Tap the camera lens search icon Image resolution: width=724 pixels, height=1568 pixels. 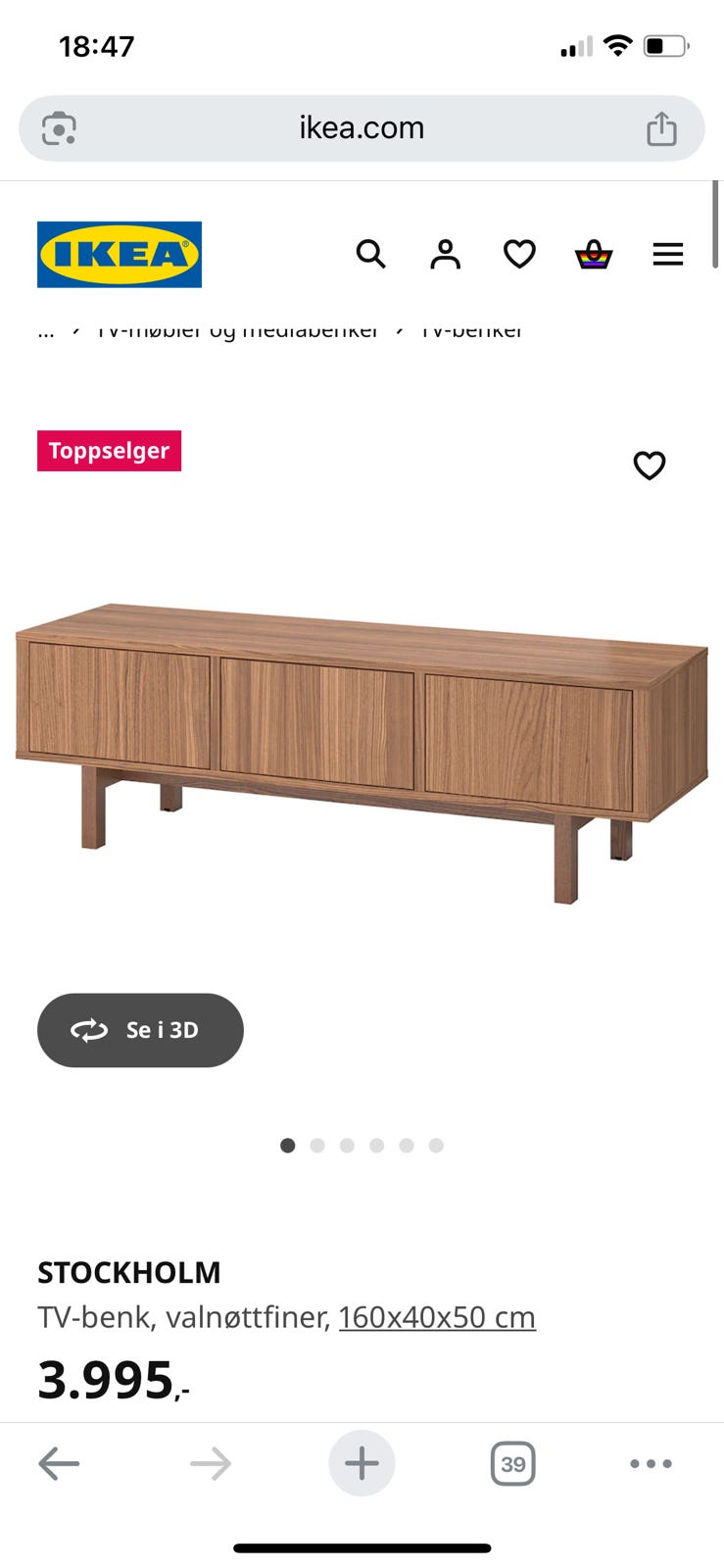(59, 128)
